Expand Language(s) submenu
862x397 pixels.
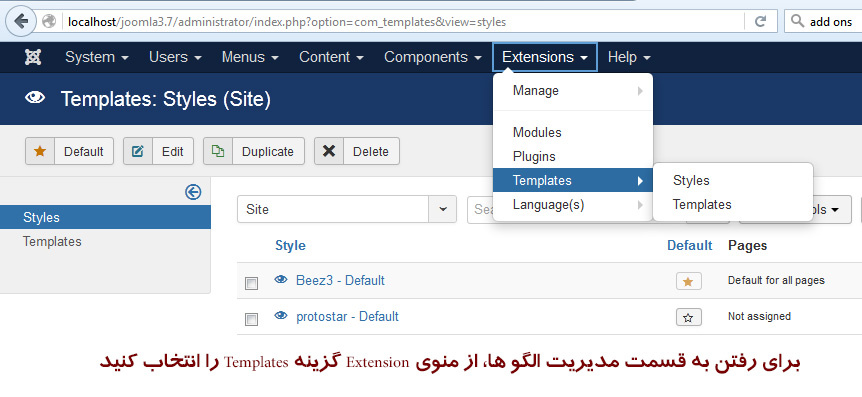[572, 205]
